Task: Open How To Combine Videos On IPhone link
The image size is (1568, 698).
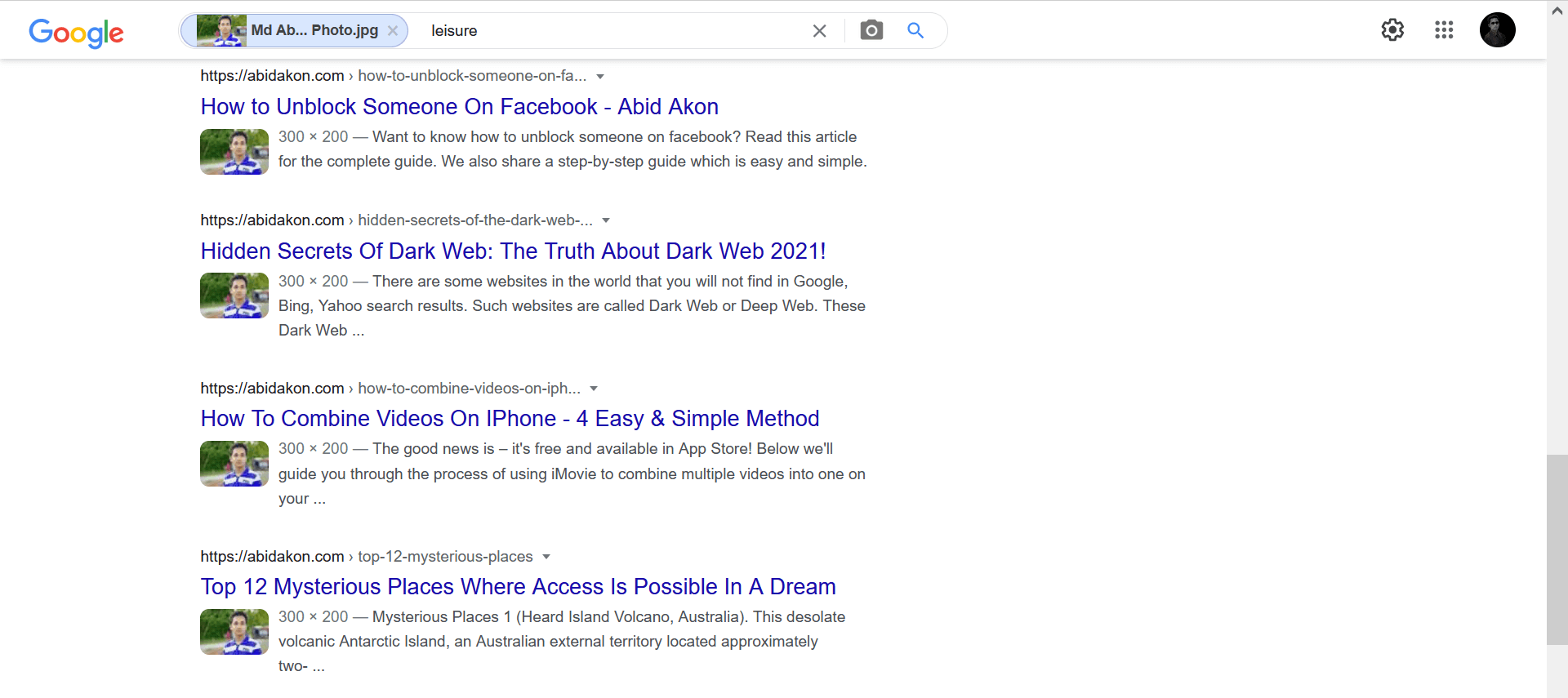Action: coord(510,419)
